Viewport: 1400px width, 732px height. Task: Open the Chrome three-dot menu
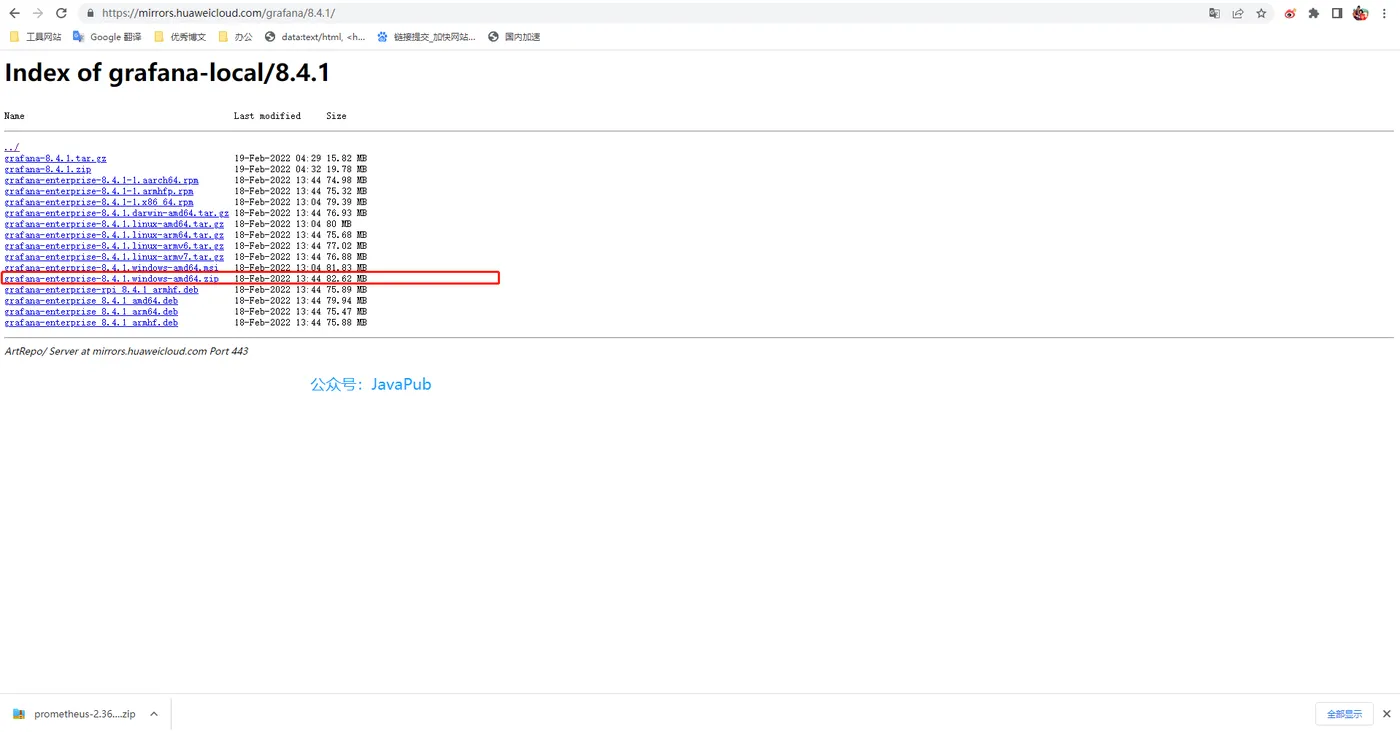click(x=1385, y=14)
